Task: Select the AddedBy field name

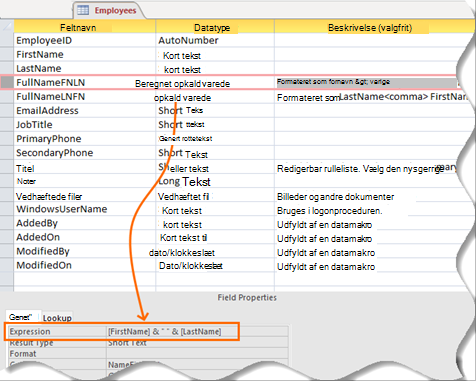Action: click(37, 223)
